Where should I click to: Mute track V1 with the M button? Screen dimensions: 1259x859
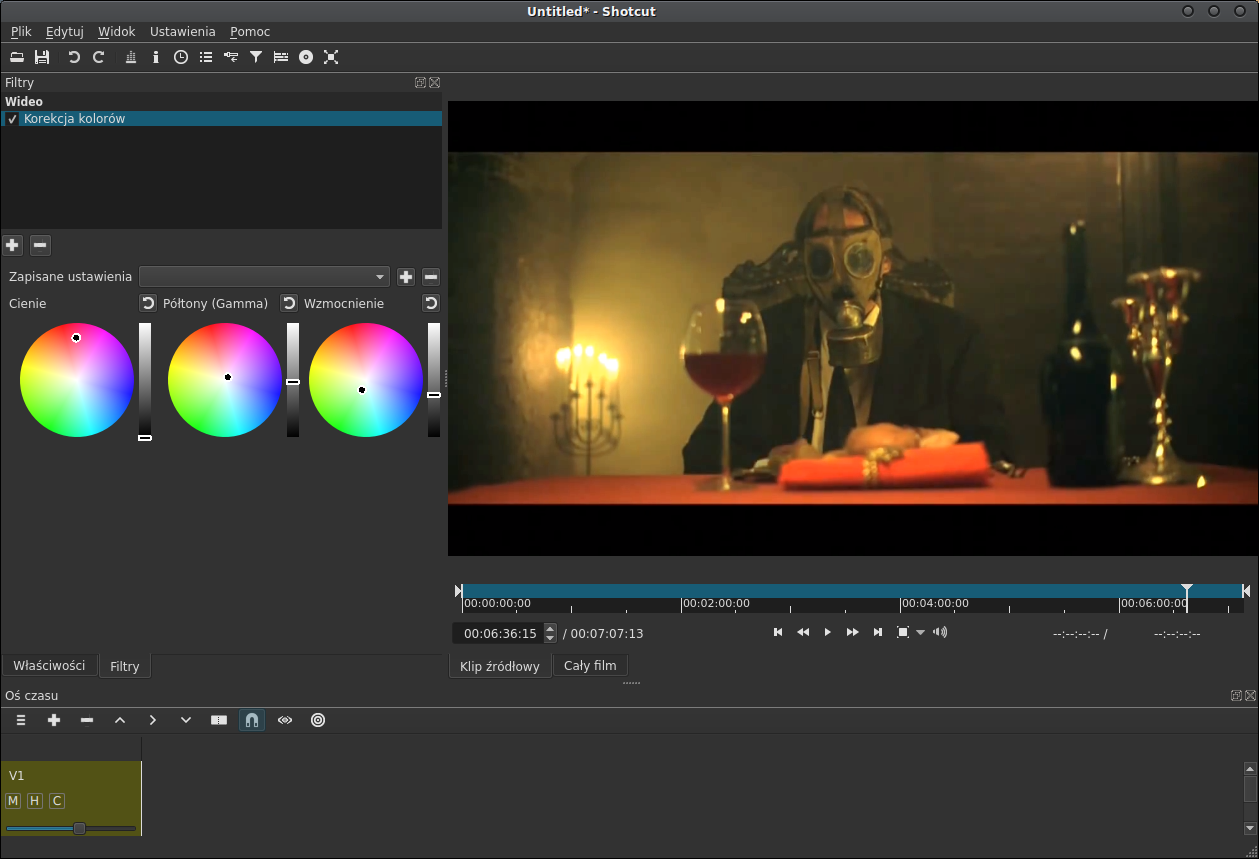[13, 801]
